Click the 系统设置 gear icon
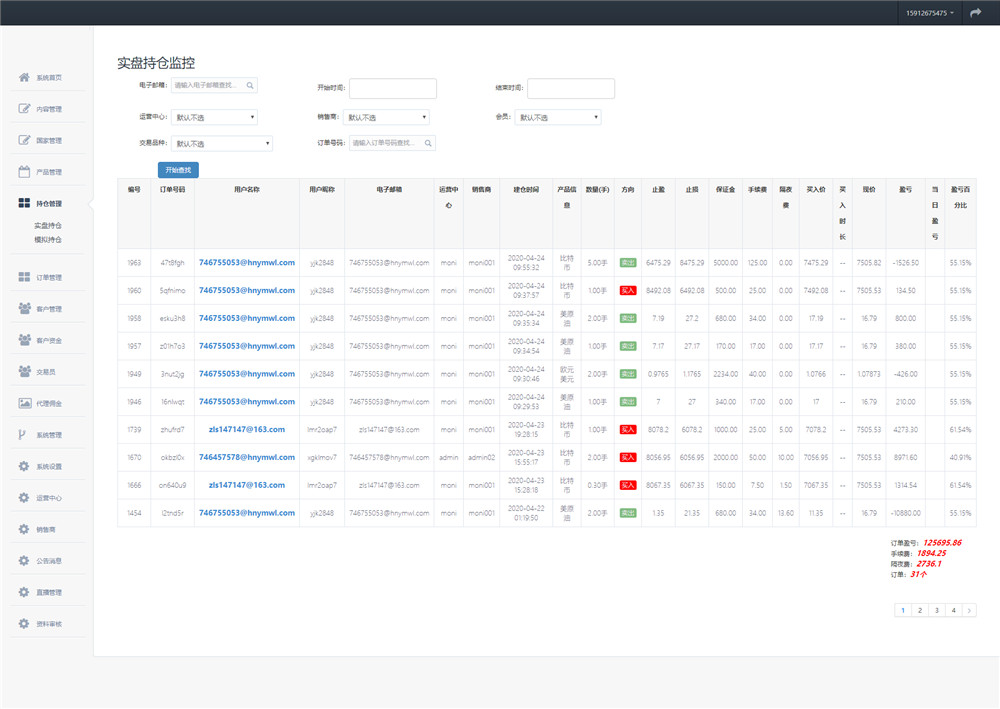This screenshot has width=1000, height=709. pos(24,466)
